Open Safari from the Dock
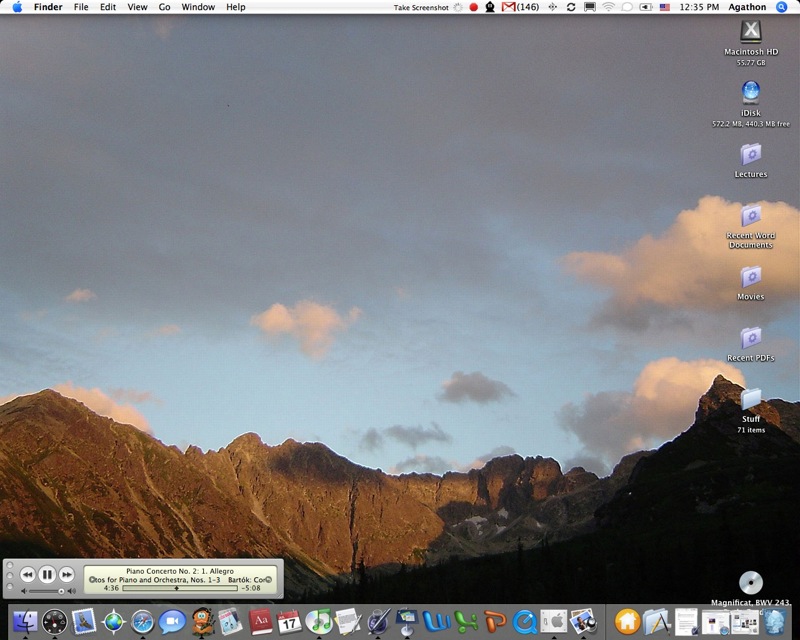 [x=143, y=621]
